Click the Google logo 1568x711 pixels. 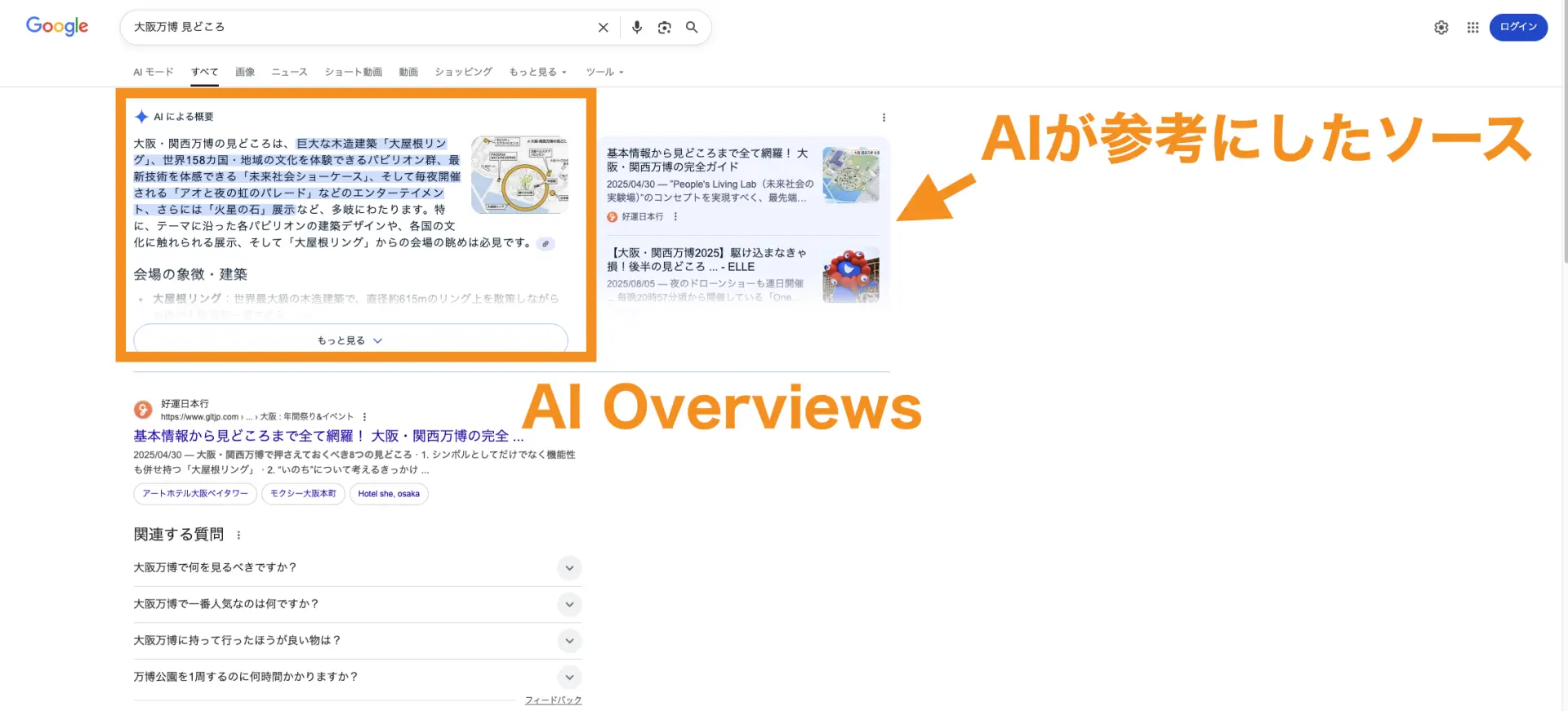[x=57, y=26]
